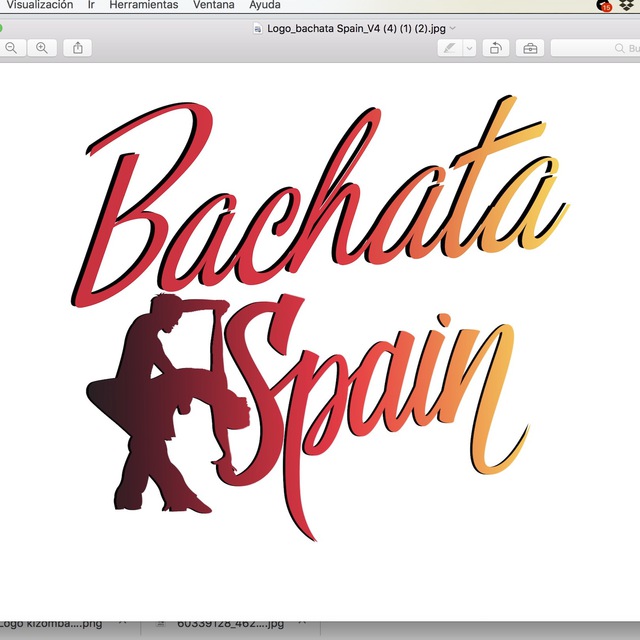Viewport: 640px width, 640px height.
Task: Rotate the image with rotate button
Action: [x=496, y=48]
